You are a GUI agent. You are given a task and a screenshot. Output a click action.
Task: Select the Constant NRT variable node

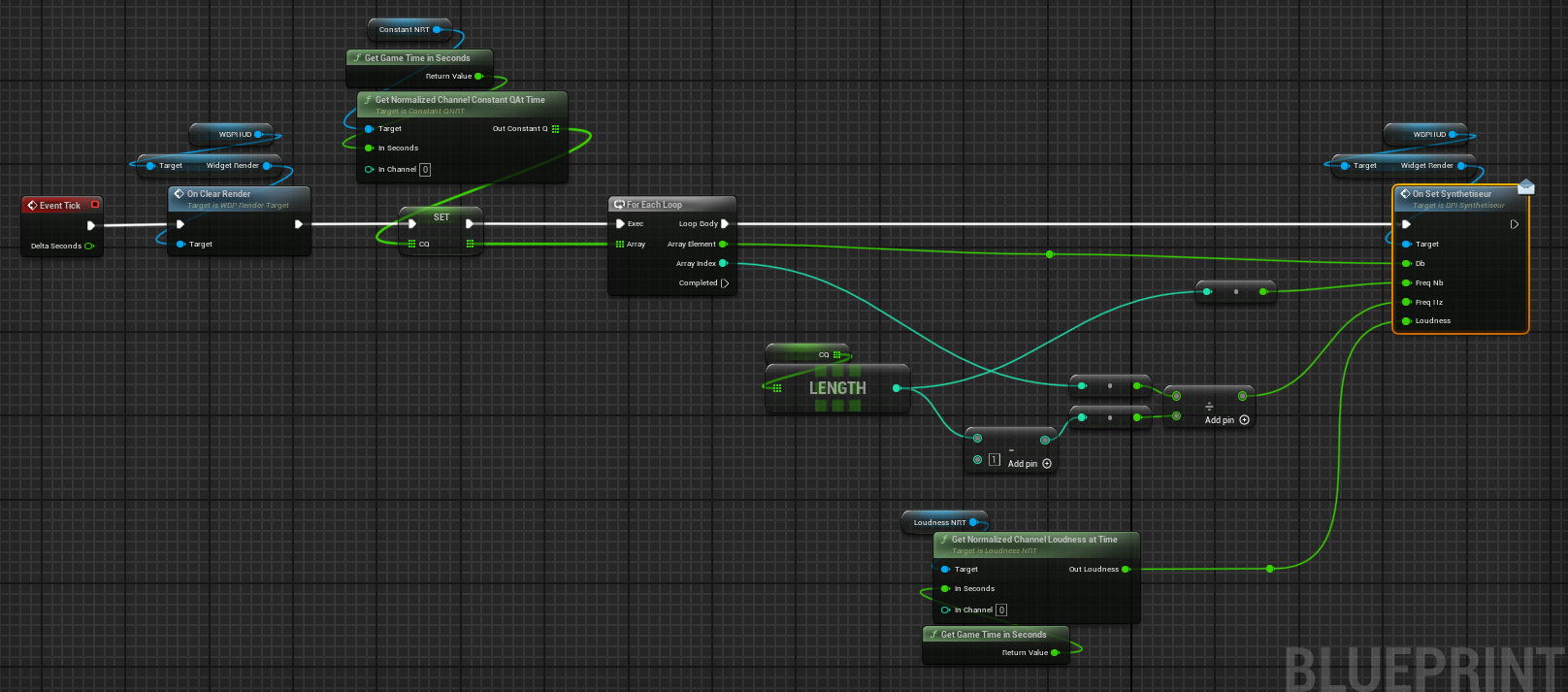tap(409, 30)
